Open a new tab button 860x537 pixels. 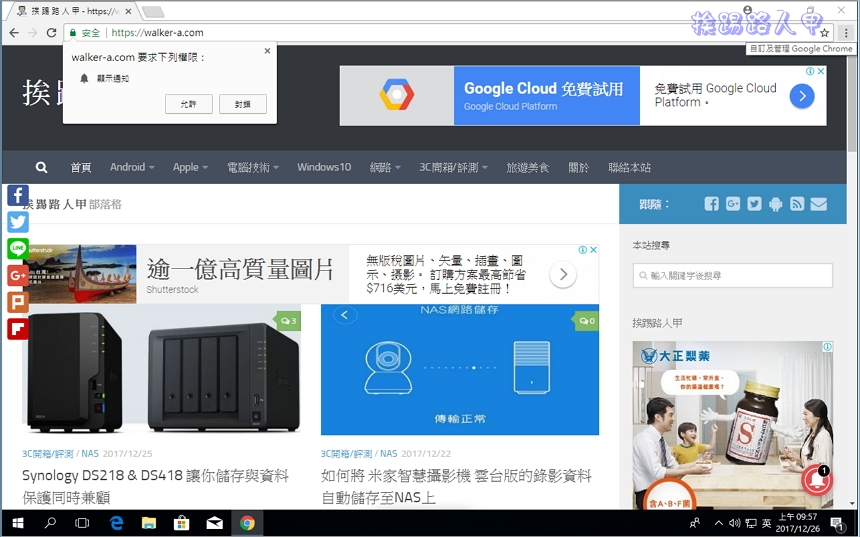point(152,12)
